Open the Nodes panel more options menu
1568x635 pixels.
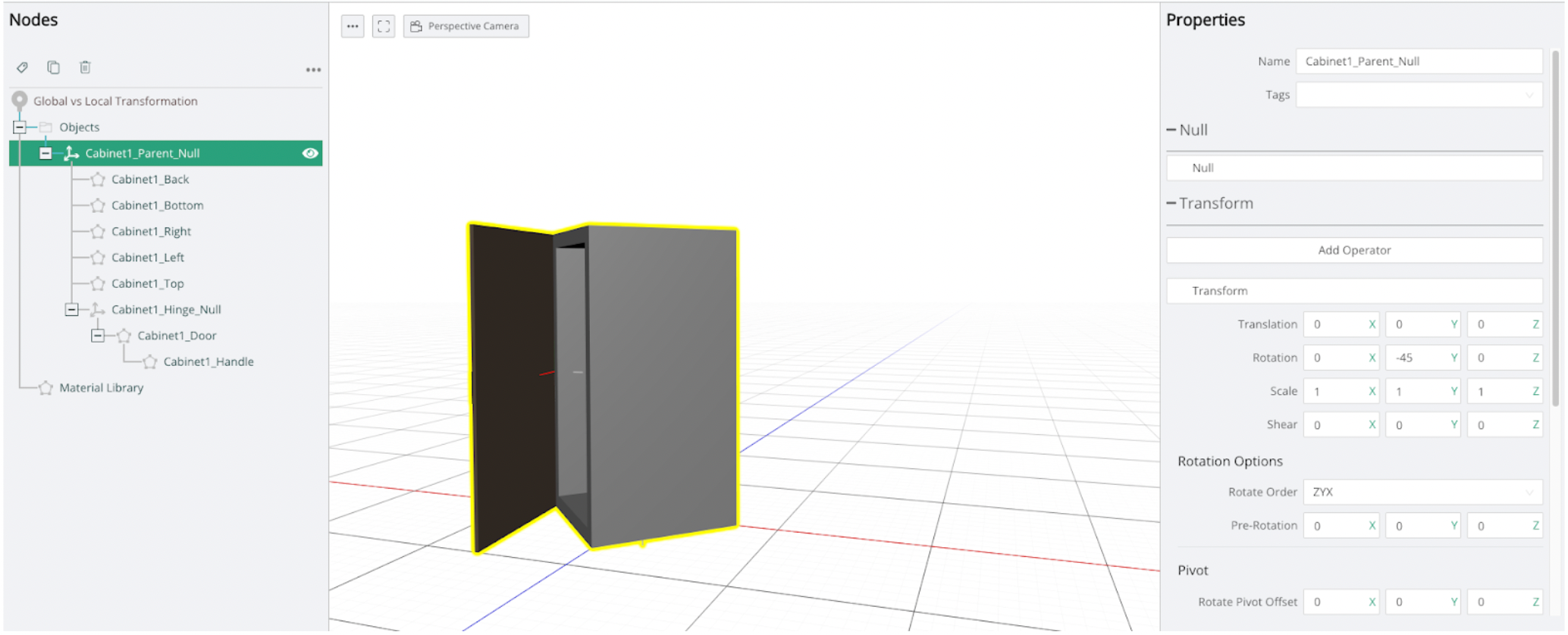pyautogui.click(x=313, y=70)
